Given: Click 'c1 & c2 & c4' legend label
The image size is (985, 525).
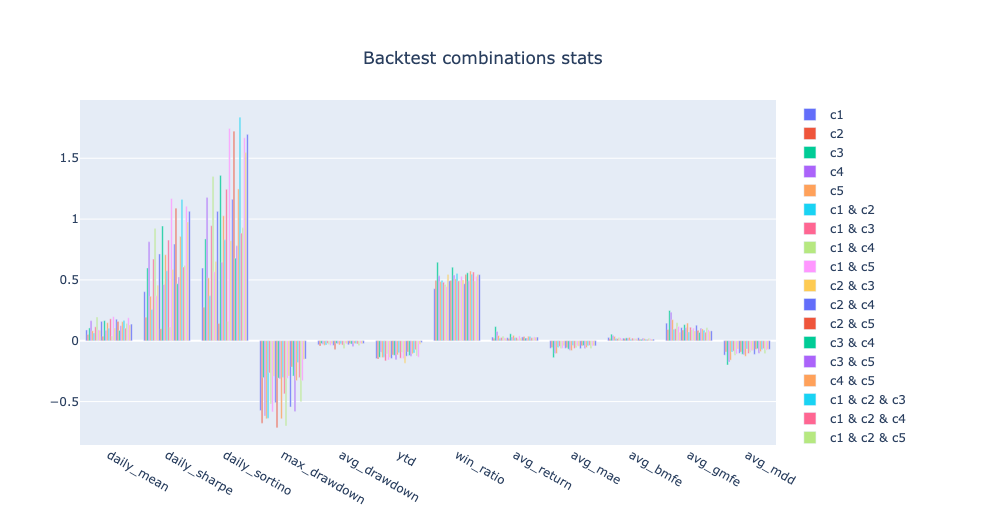Looking at the screenshot, I should click(x=863, y=419).
